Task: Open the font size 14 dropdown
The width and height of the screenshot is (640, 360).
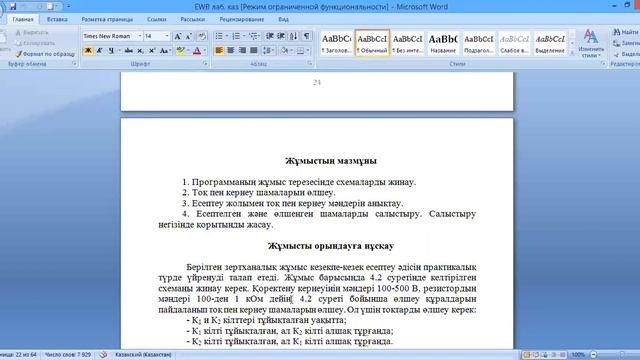Action: pos(167,36)
